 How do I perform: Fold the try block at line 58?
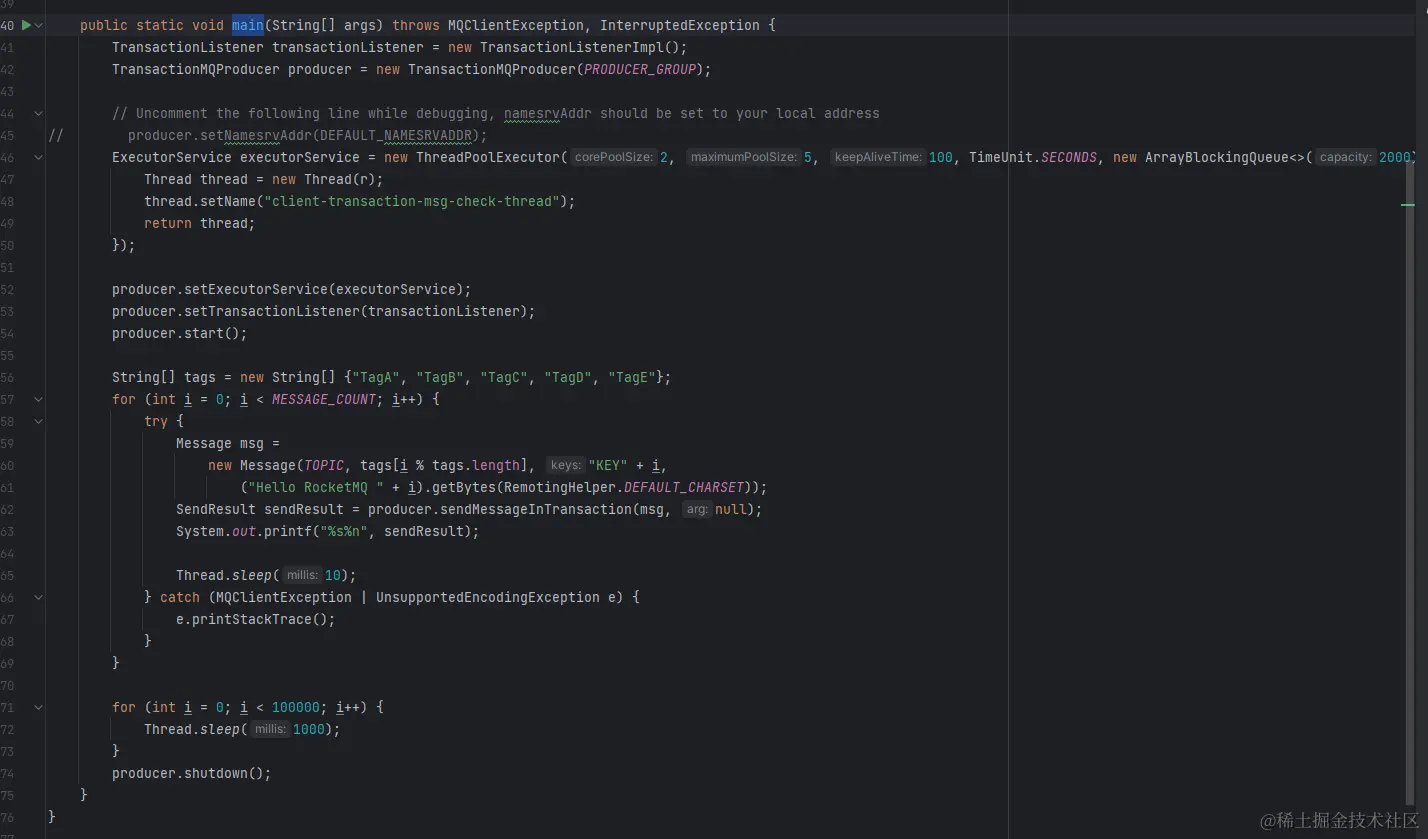pos(39,421)
